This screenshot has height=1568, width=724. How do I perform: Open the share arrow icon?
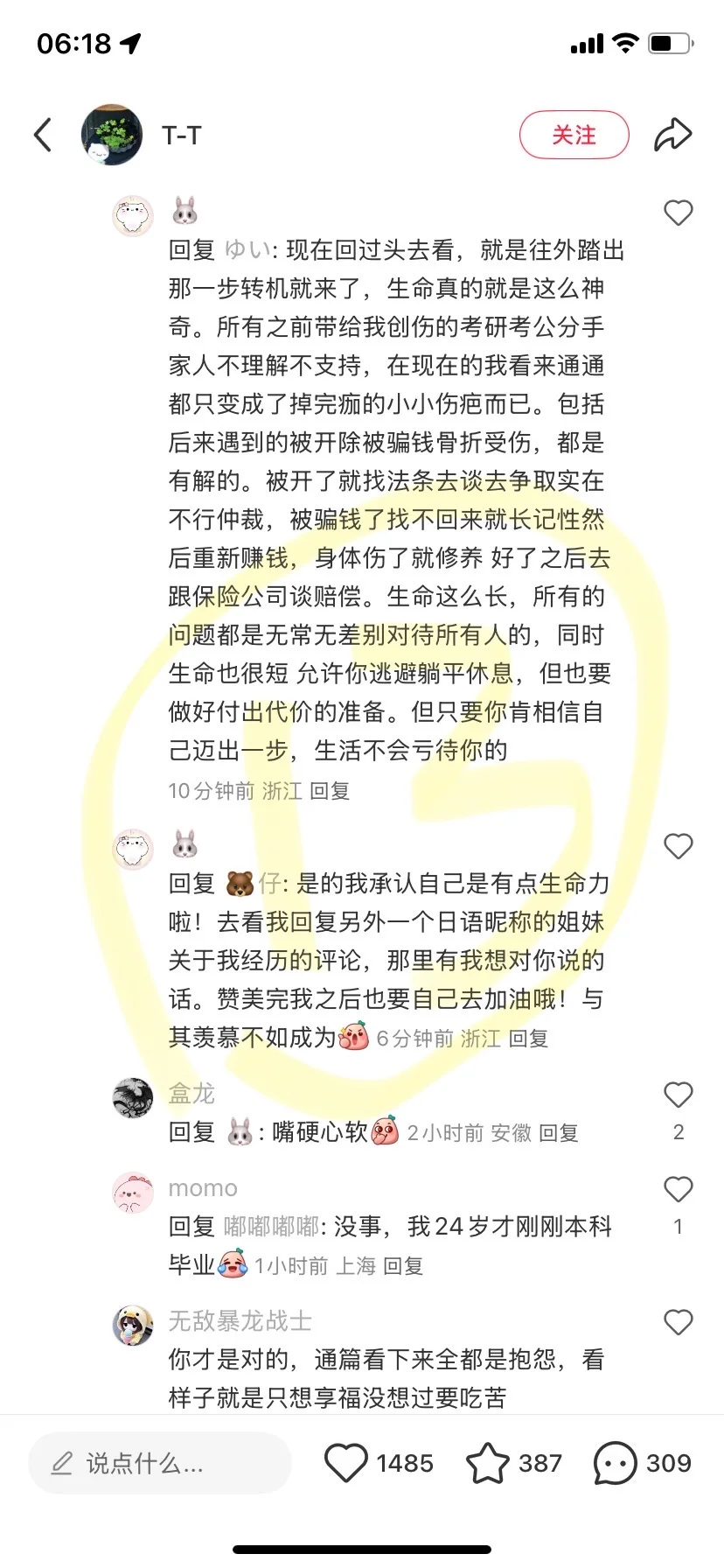pyautogui.click(x=672, y=135)
